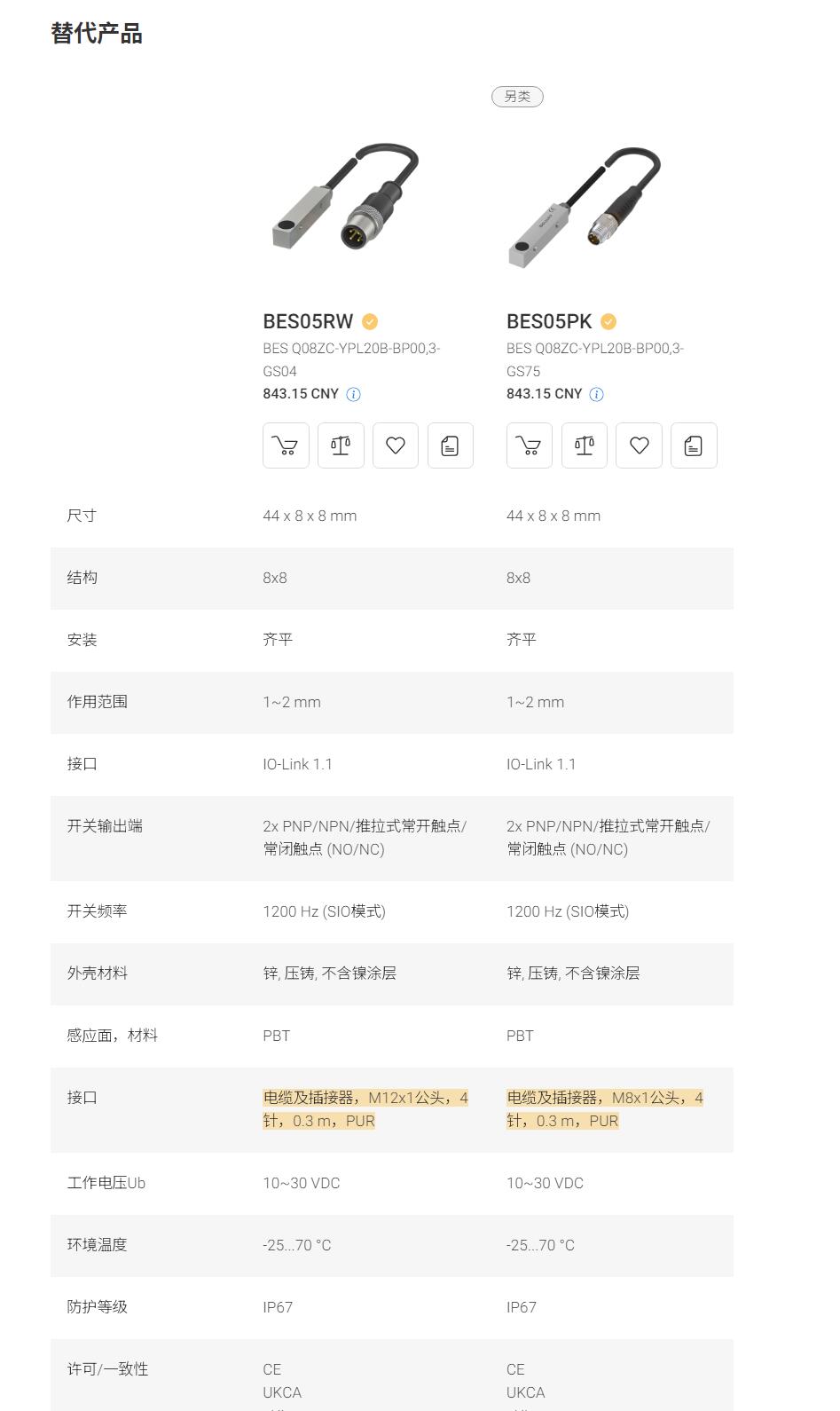Click the 开关输出端 row label
Screen dimensions: 840x1411
(105, 826)
